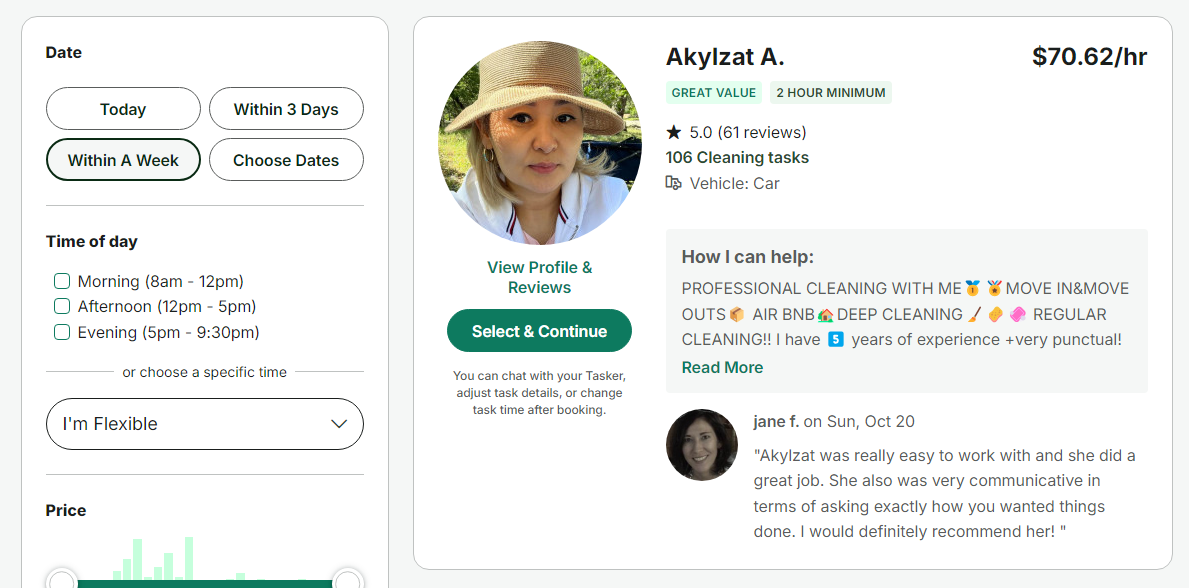Open the I'm Flexible specific time selector
1189x588 pixels.
[x=204, y=424]
